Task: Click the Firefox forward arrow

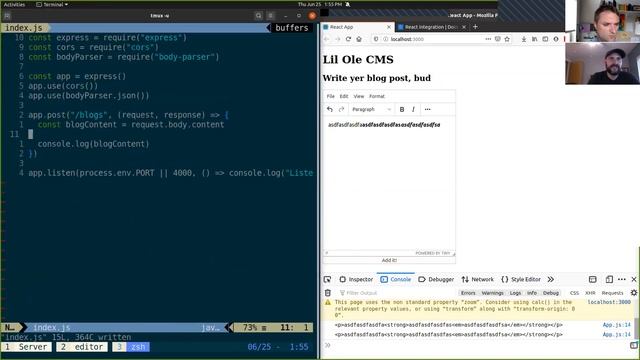Action: point(337,39)
